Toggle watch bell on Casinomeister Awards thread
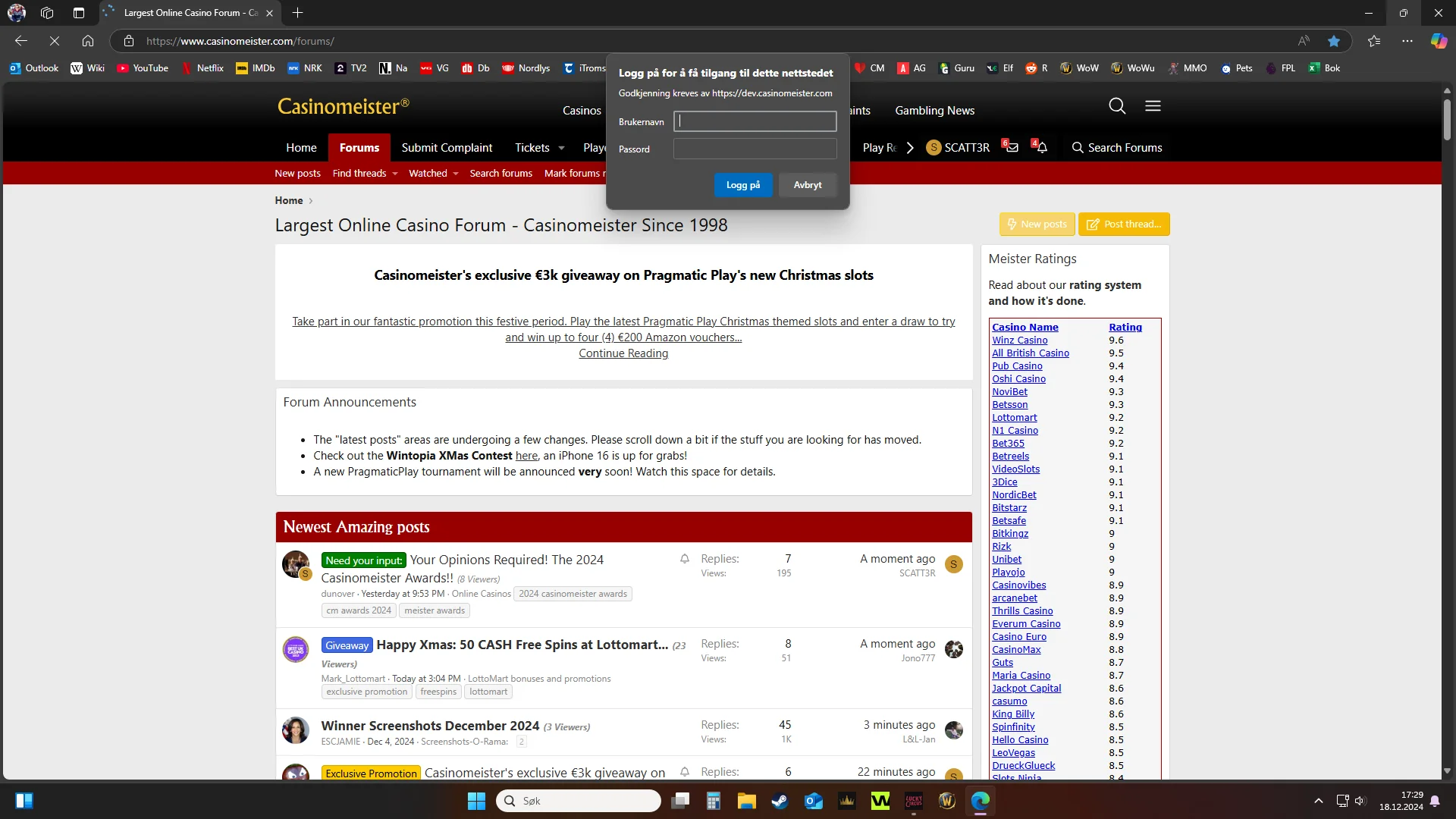Image resolution: width=1456 pixels, height=819 pixels. (685, 559)
